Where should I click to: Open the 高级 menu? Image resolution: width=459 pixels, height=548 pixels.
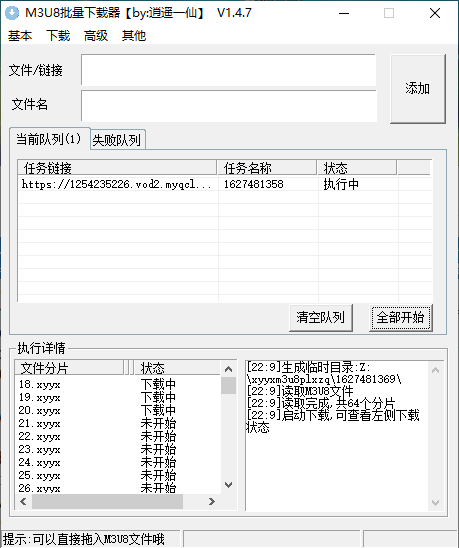[x=96, y=36]
